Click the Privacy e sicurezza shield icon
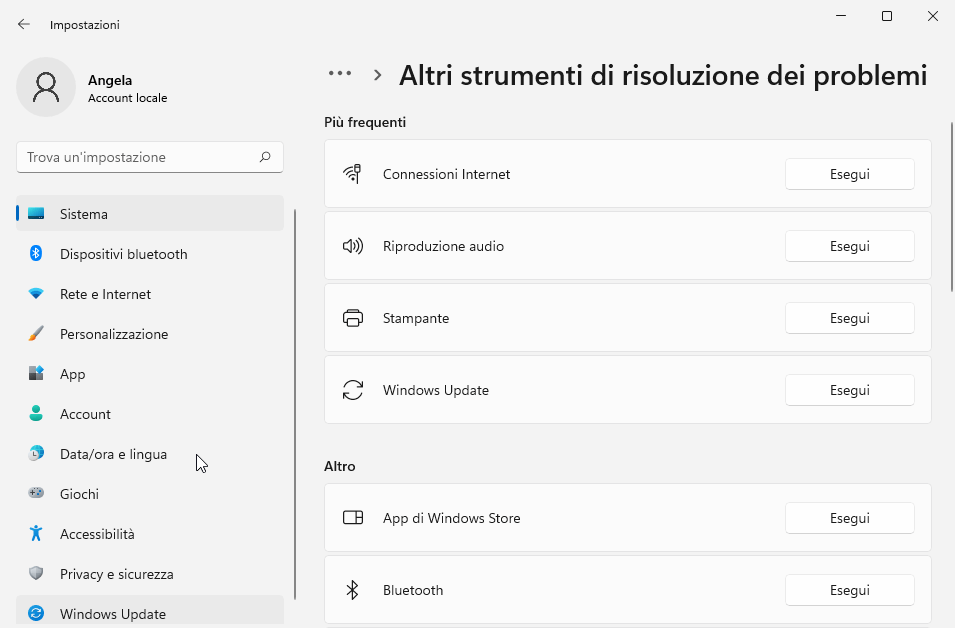Viewport: 955px width, 628px height. click(x=36, y=574)
